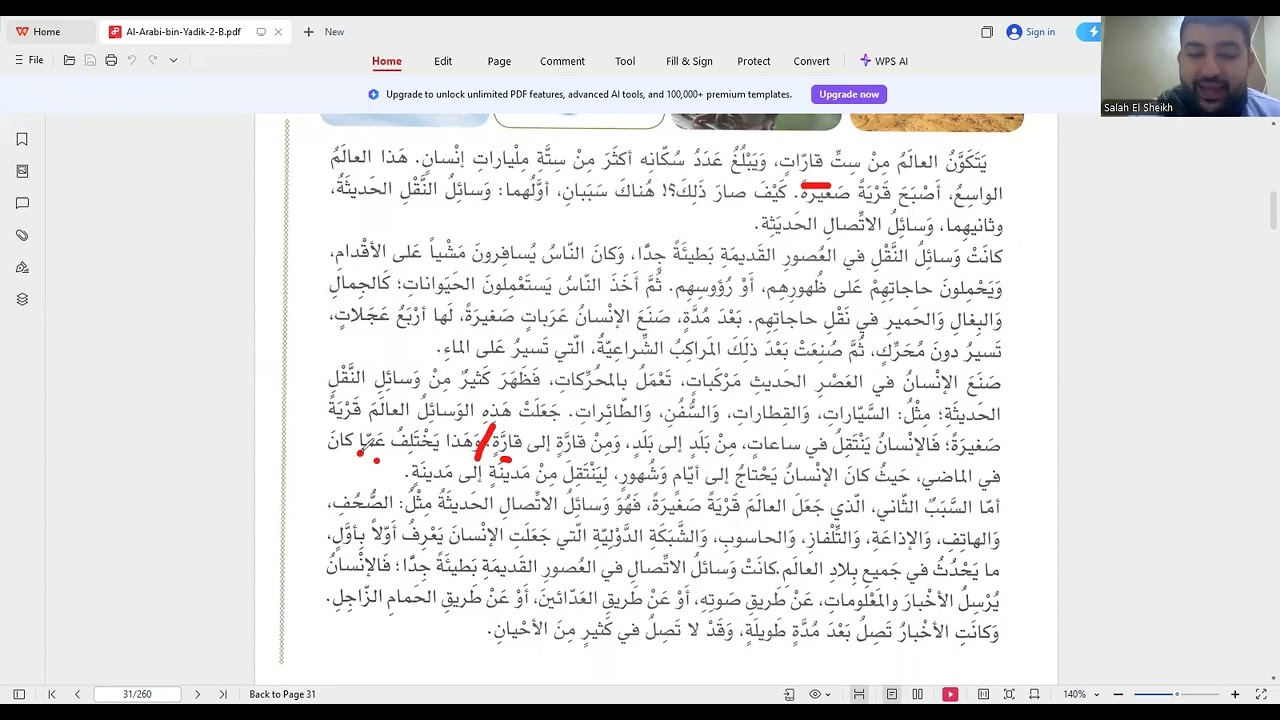Viewport: 1280px width, 720px height.
Task: Open the Convert ribbon tab
Action: coord(812,61)
